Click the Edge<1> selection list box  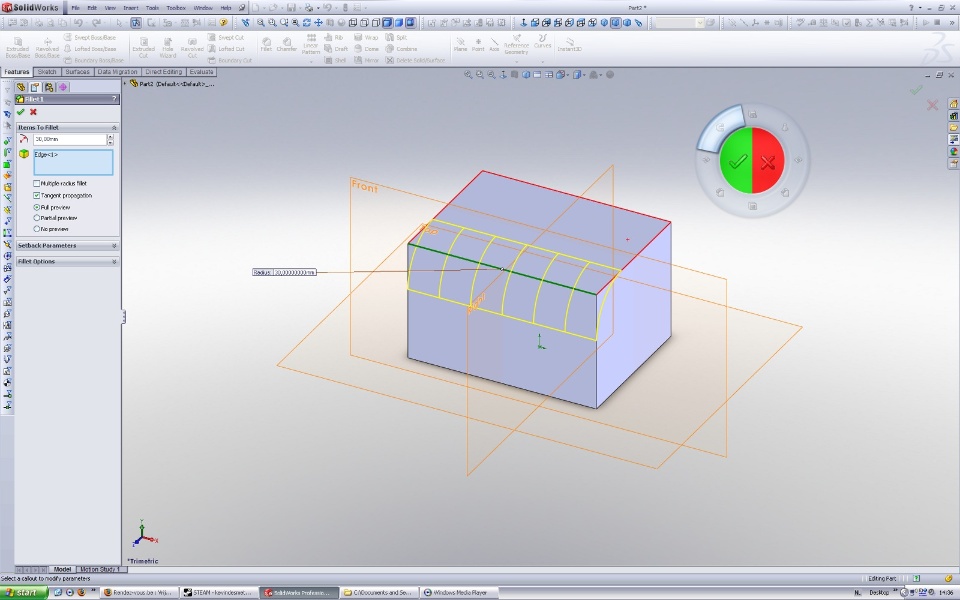(73, 162)
